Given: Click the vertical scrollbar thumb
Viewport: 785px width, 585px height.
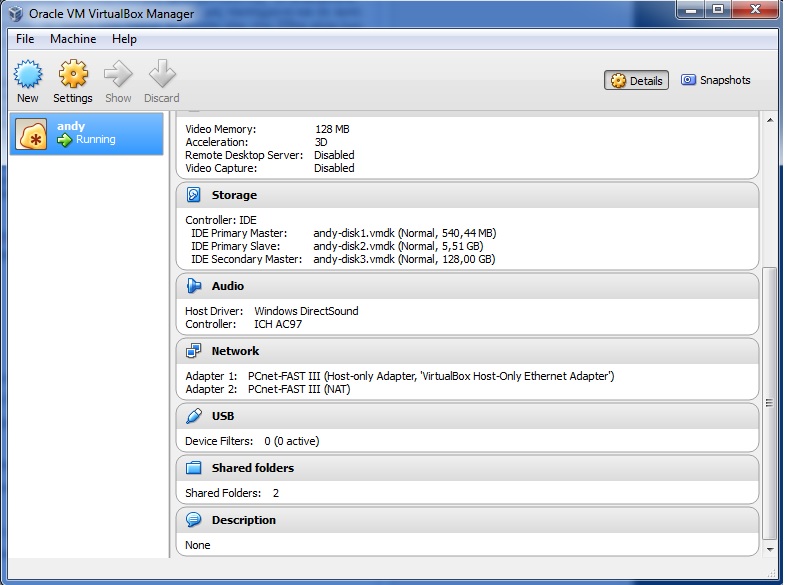Looking at the screenshot, I should coord(770,403).
